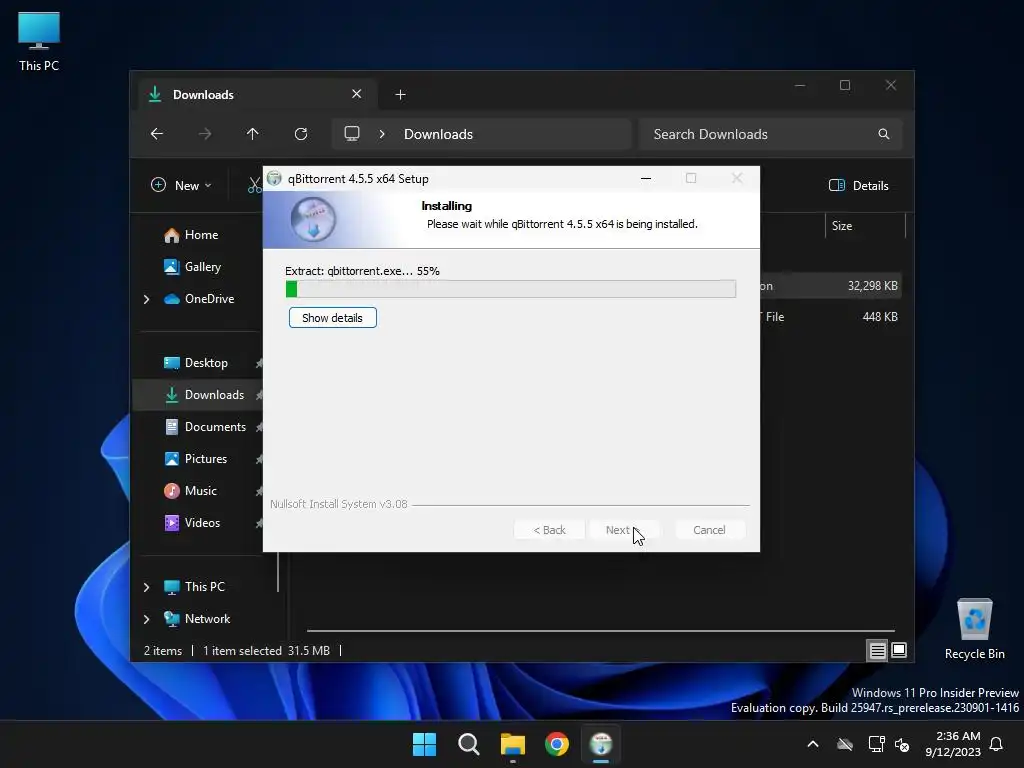1024x768 pixels.
Task: Select the This PC desktop icon
Action: [x=39, y=41]
